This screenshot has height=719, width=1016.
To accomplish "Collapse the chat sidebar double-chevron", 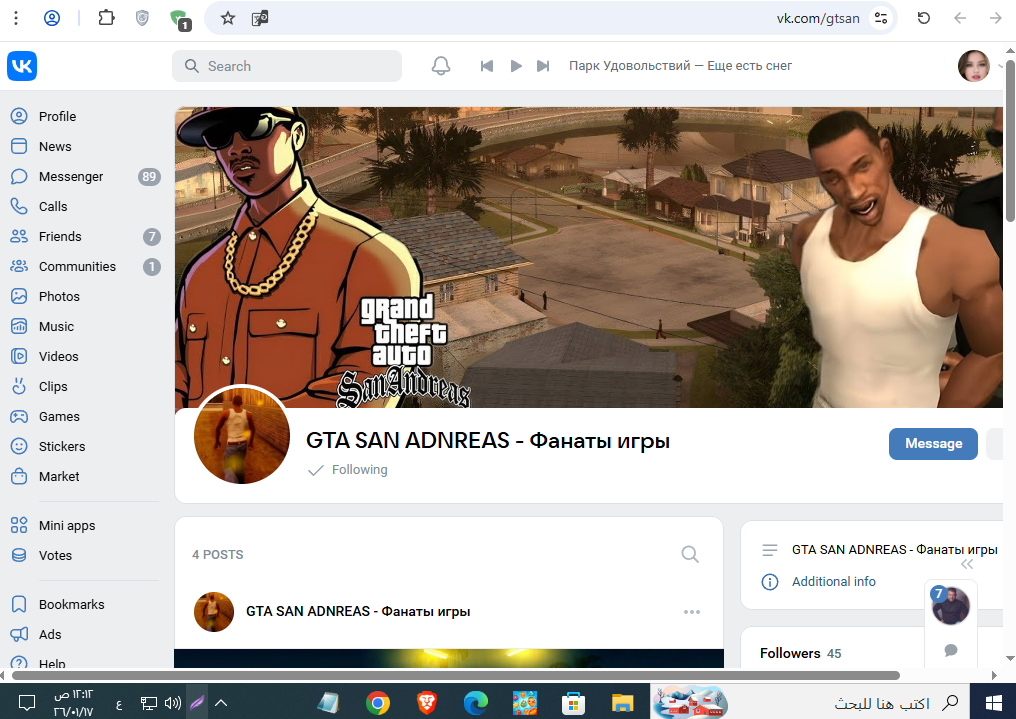I will (x=967, y=564).
